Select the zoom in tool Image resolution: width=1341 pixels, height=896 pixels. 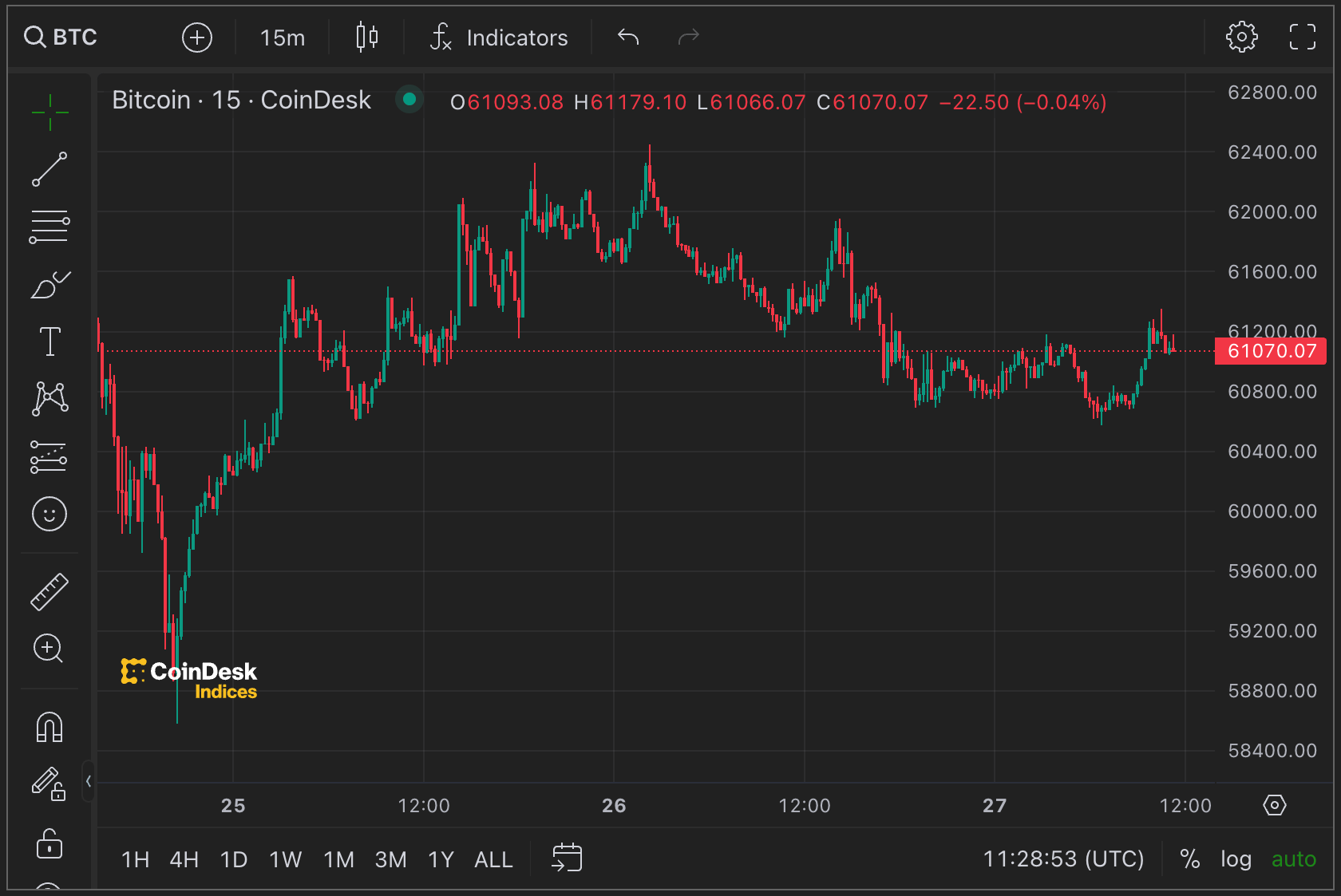pyautogui.click(x=48, y=649)
